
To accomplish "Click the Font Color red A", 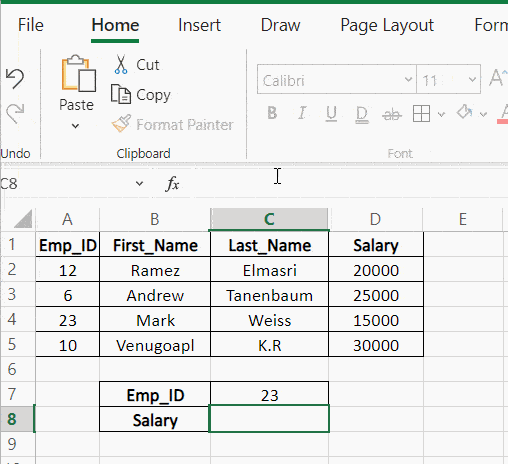I will pos(503,114).
